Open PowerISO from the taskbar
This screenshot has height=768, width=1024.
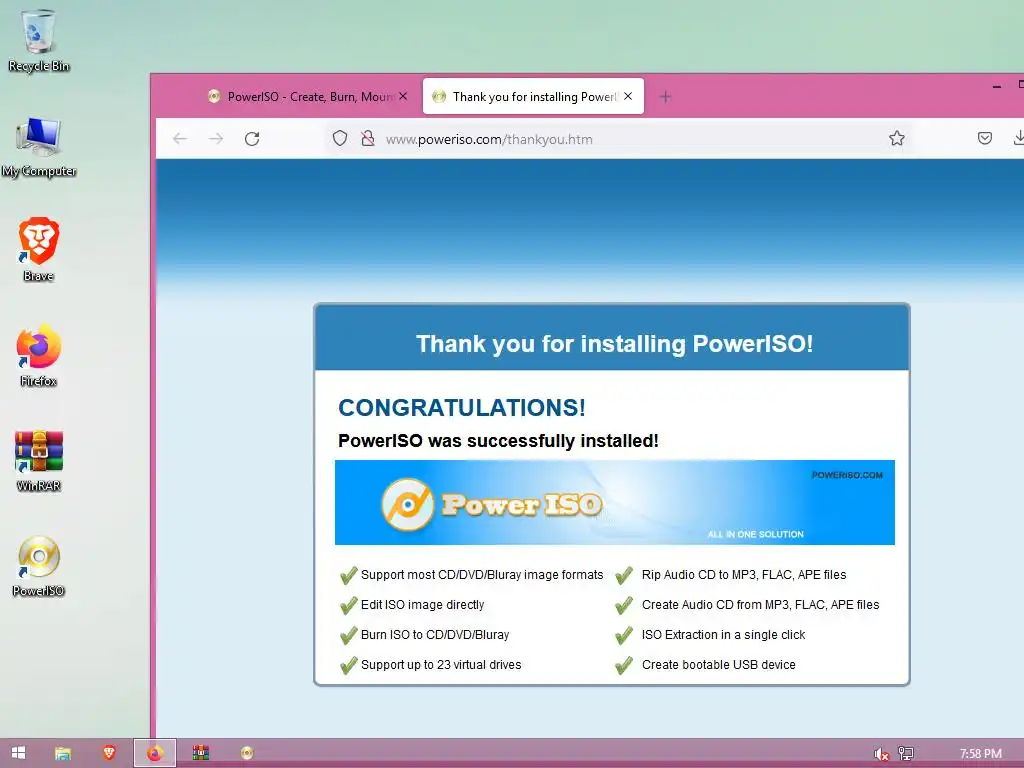(x=247, y=753)
